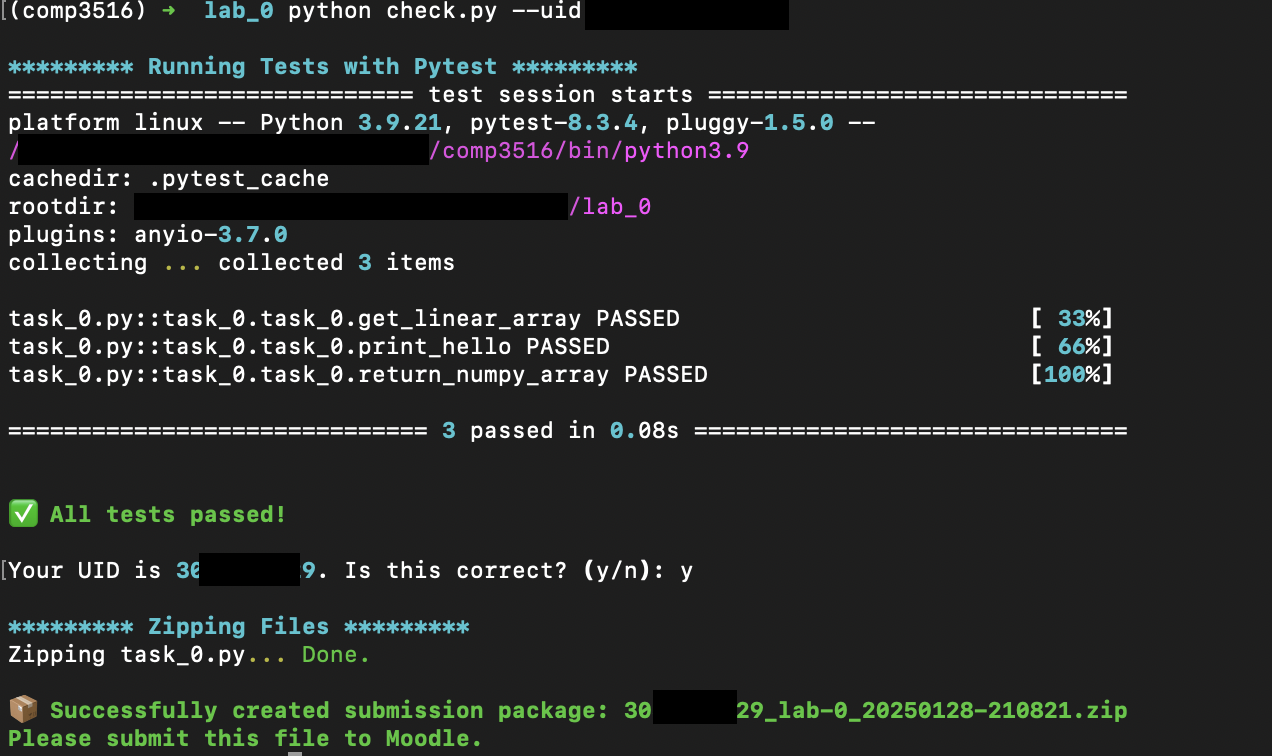1272x756 pixels.
Task: Click the green checkmark emoji
Action: click(23, 514)
